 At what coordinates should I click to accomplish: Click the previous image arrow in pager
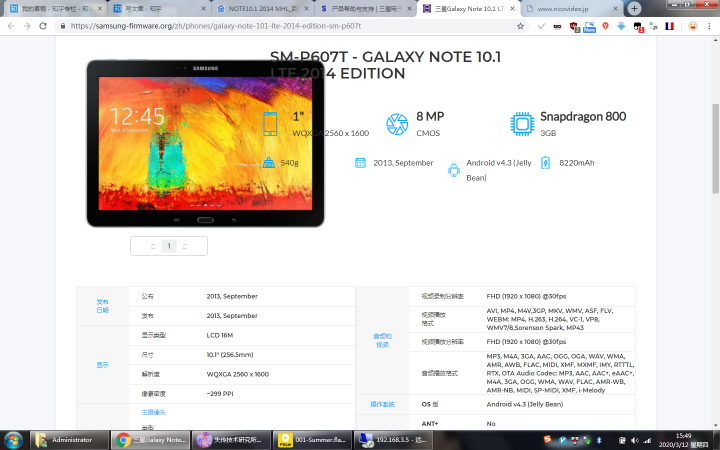pyautogui.click(x=153, y=247)
